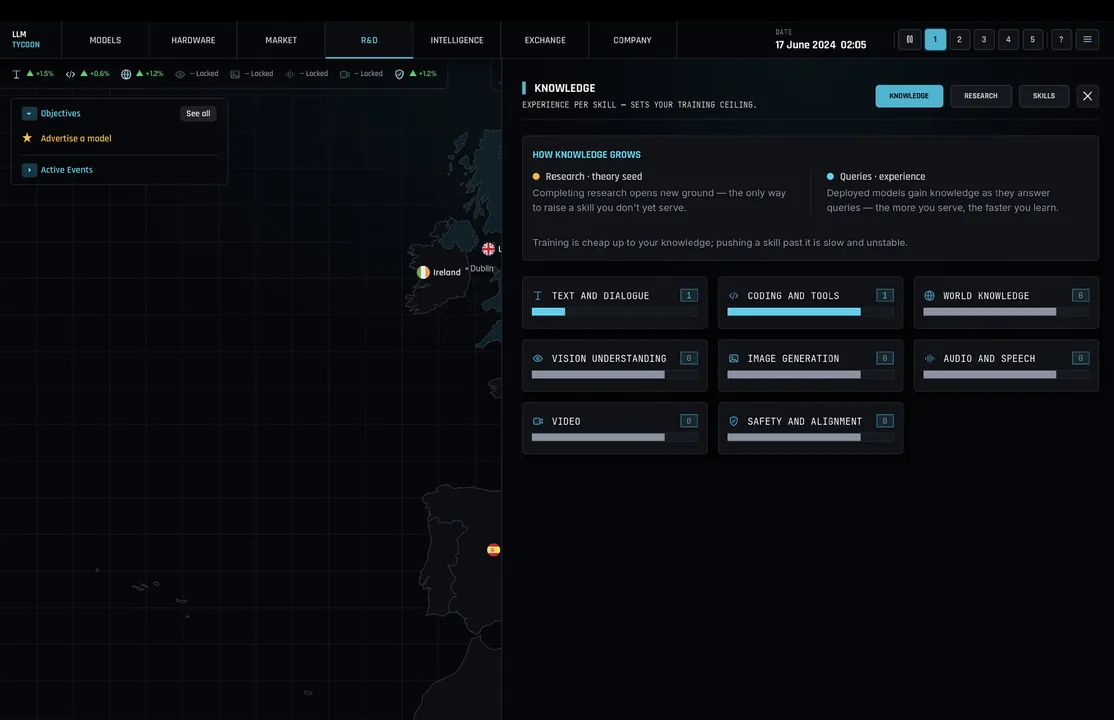Click the Spain flag marker on map
This screenshot has height=720, width=1114.
493,549
